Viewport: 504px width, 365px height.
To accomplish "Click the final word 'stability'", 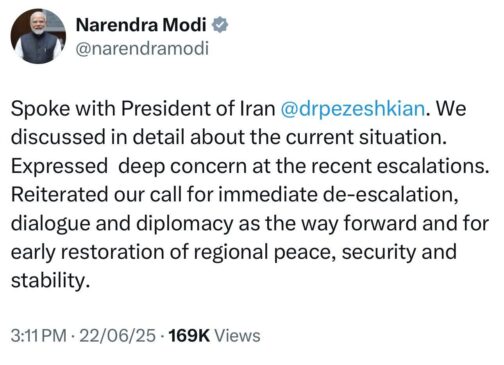I will (48, 281).
